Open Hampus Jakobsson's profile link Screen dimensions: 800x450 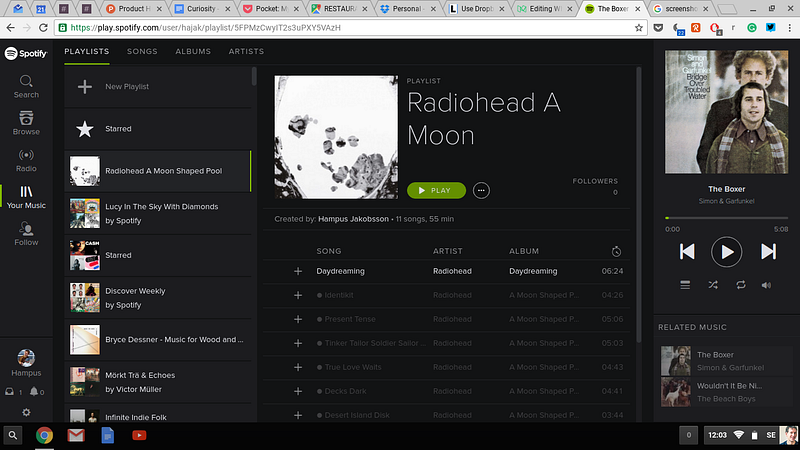pos(353,219)
